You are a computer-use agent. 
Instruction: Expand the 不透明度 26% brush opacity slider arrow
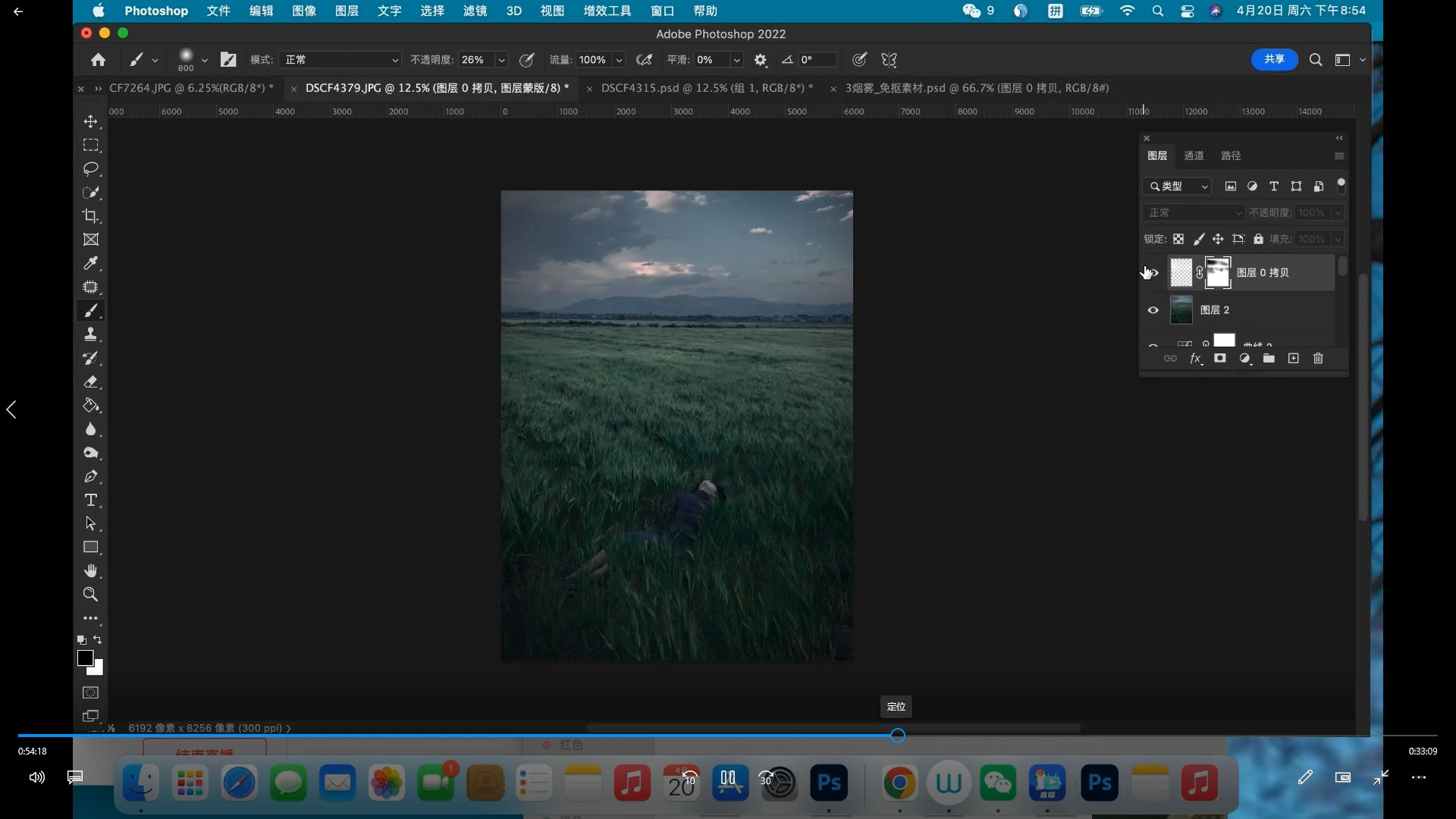pyautogui.click(x=501, y=60)
